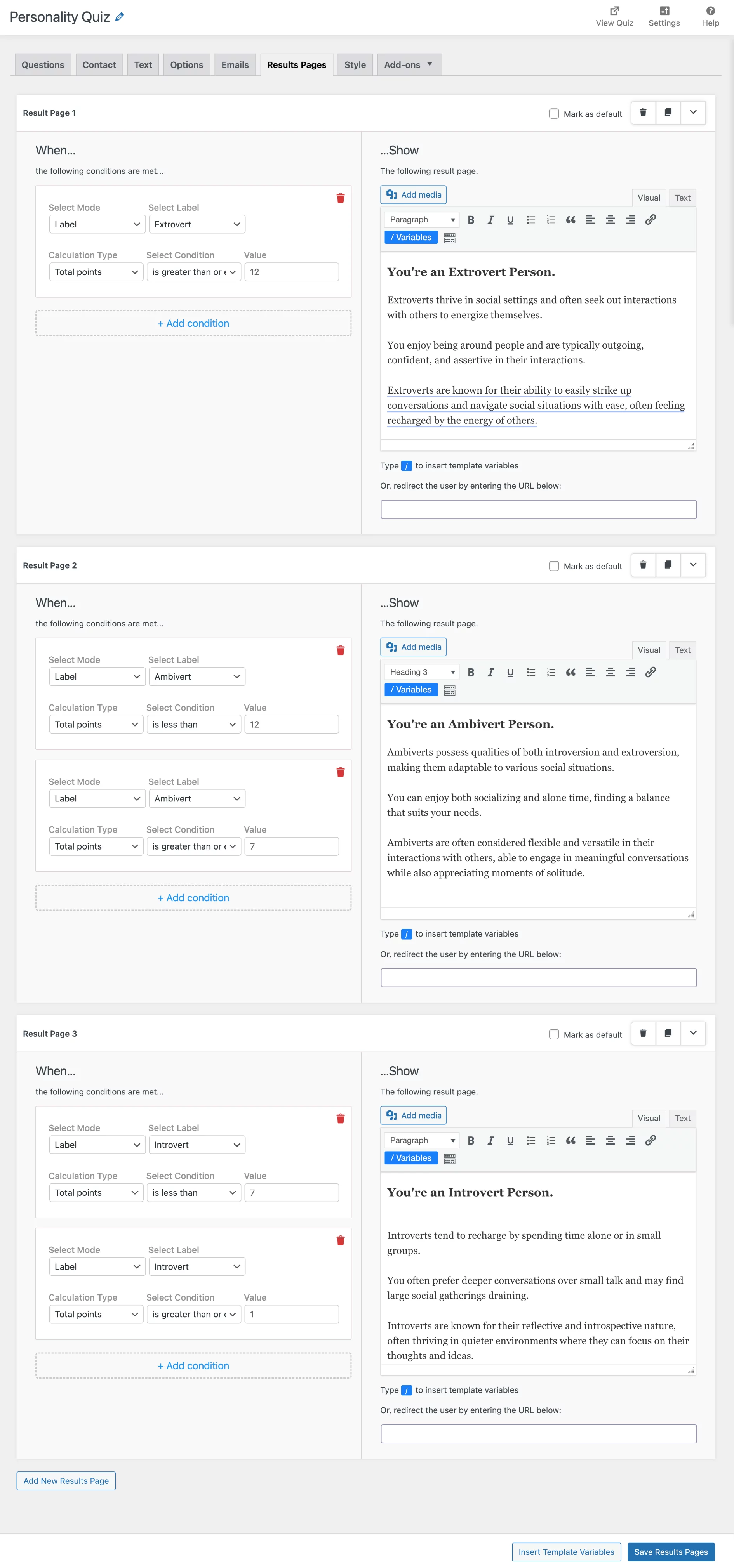Toggle bold in Result Page 1 editor
This screenshot has width=734, height=1568.
(x=471, y=220)
